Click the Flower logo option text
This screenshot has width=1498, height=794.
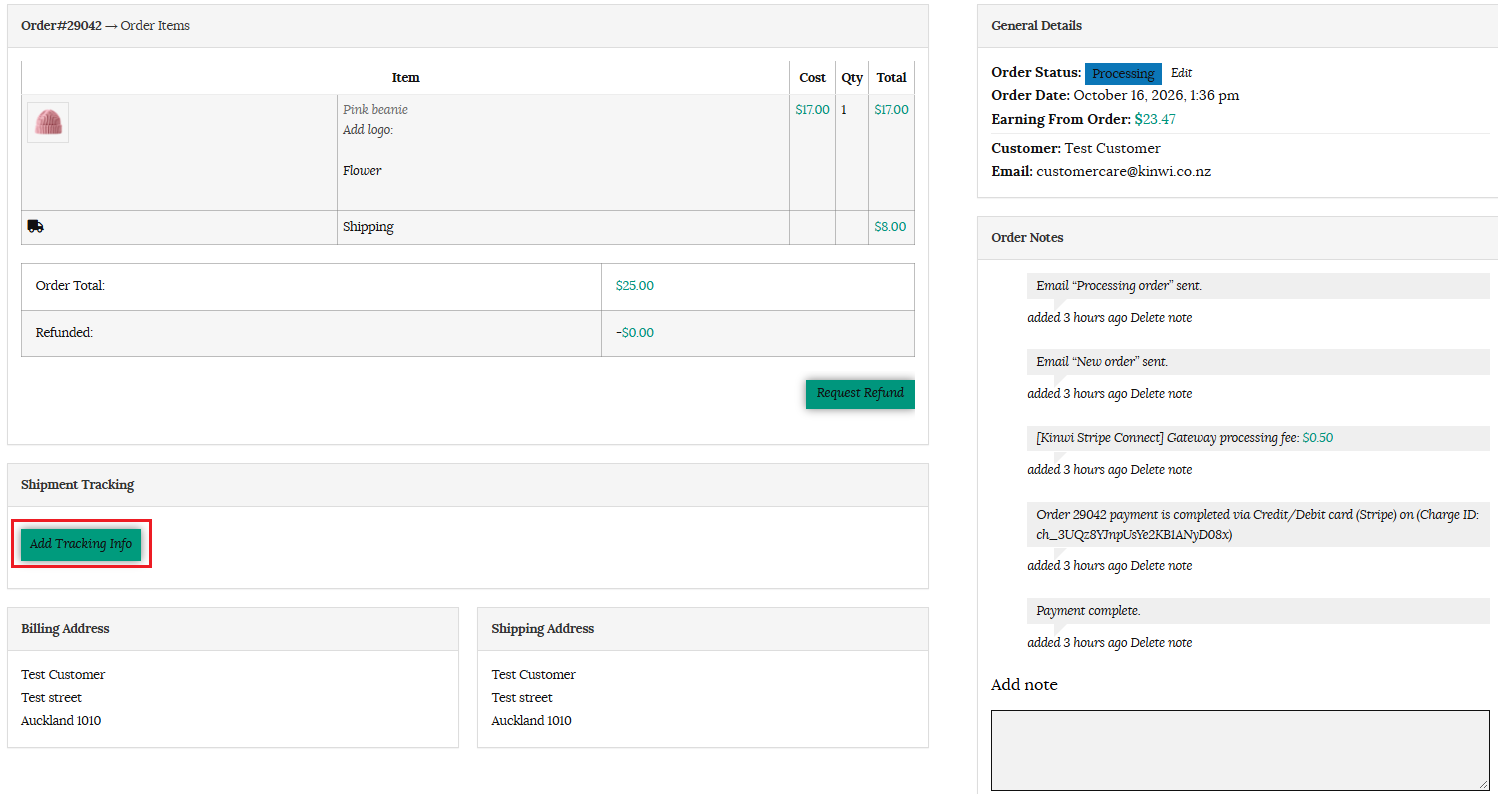(x=362, y=171)
